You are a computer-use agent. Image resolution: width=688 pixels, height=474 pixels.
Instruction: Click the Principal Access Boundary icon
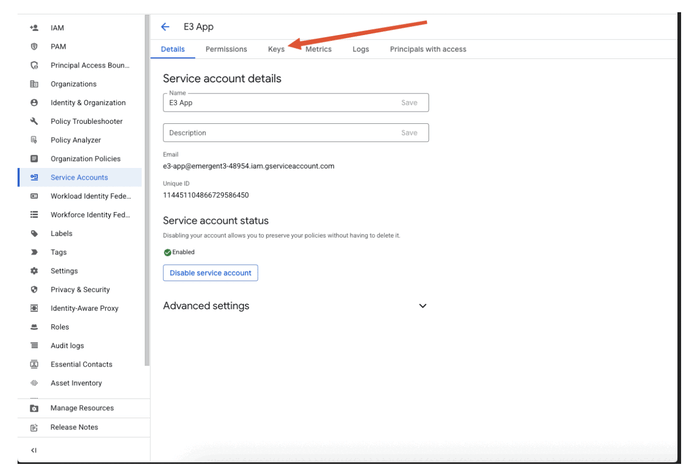click(x=34, y=65)
